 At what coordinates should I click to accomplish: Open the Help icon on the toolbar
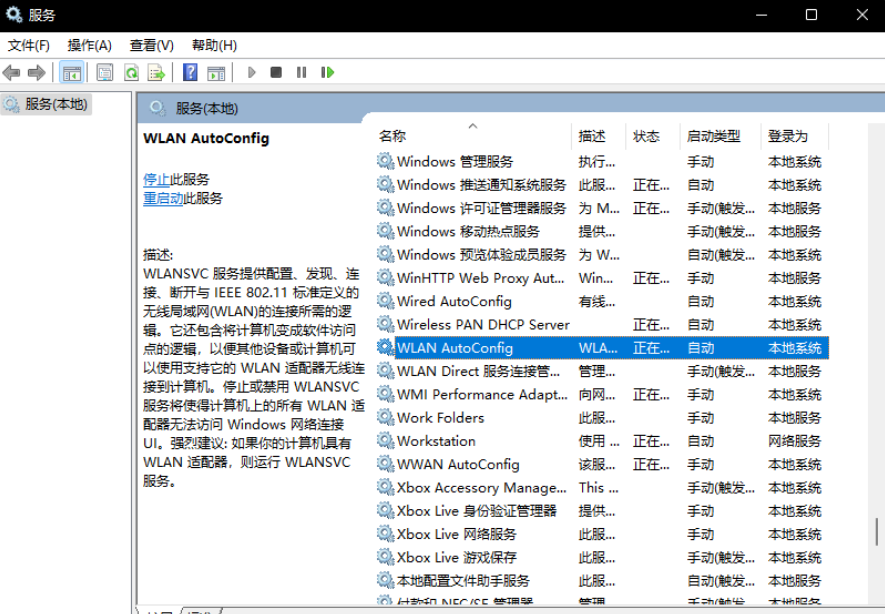click(x=189, y=72)
